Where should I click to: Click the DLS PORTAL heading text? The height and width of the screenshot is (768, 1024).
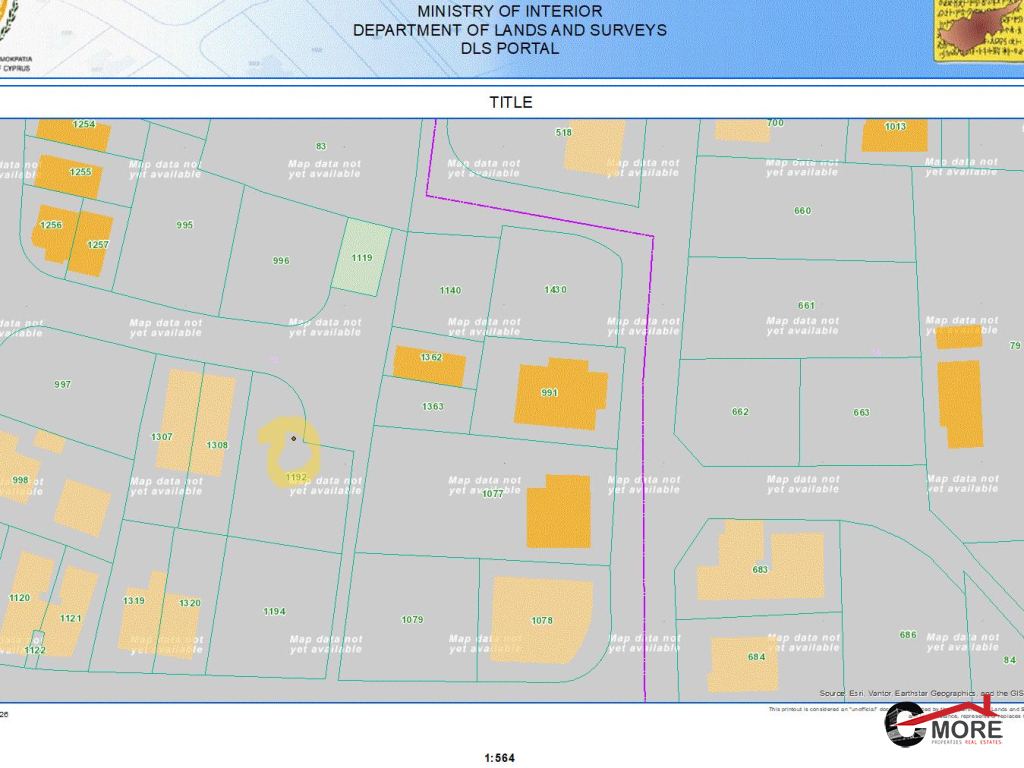point(510,48)
